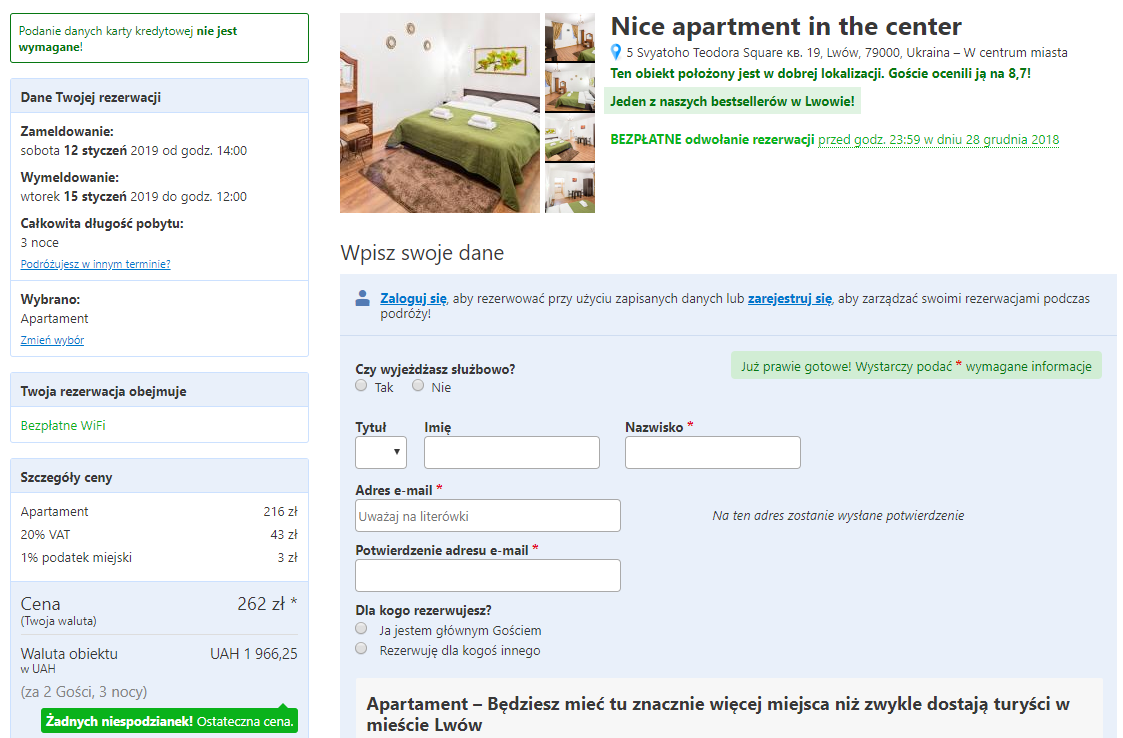Open the first small apartment thumbnail
Image resolution: width=1123 pixels, height=738 pixels.
[x=570, y=38]
